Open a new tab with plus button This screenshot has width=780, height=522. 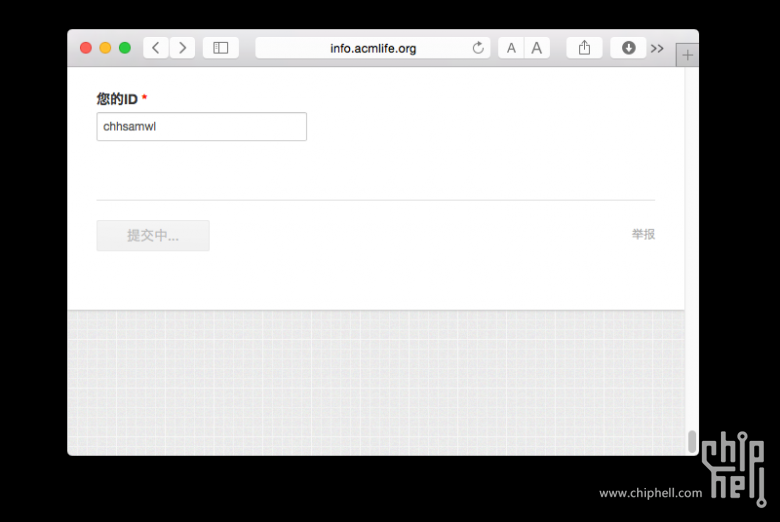click(687, 55)
